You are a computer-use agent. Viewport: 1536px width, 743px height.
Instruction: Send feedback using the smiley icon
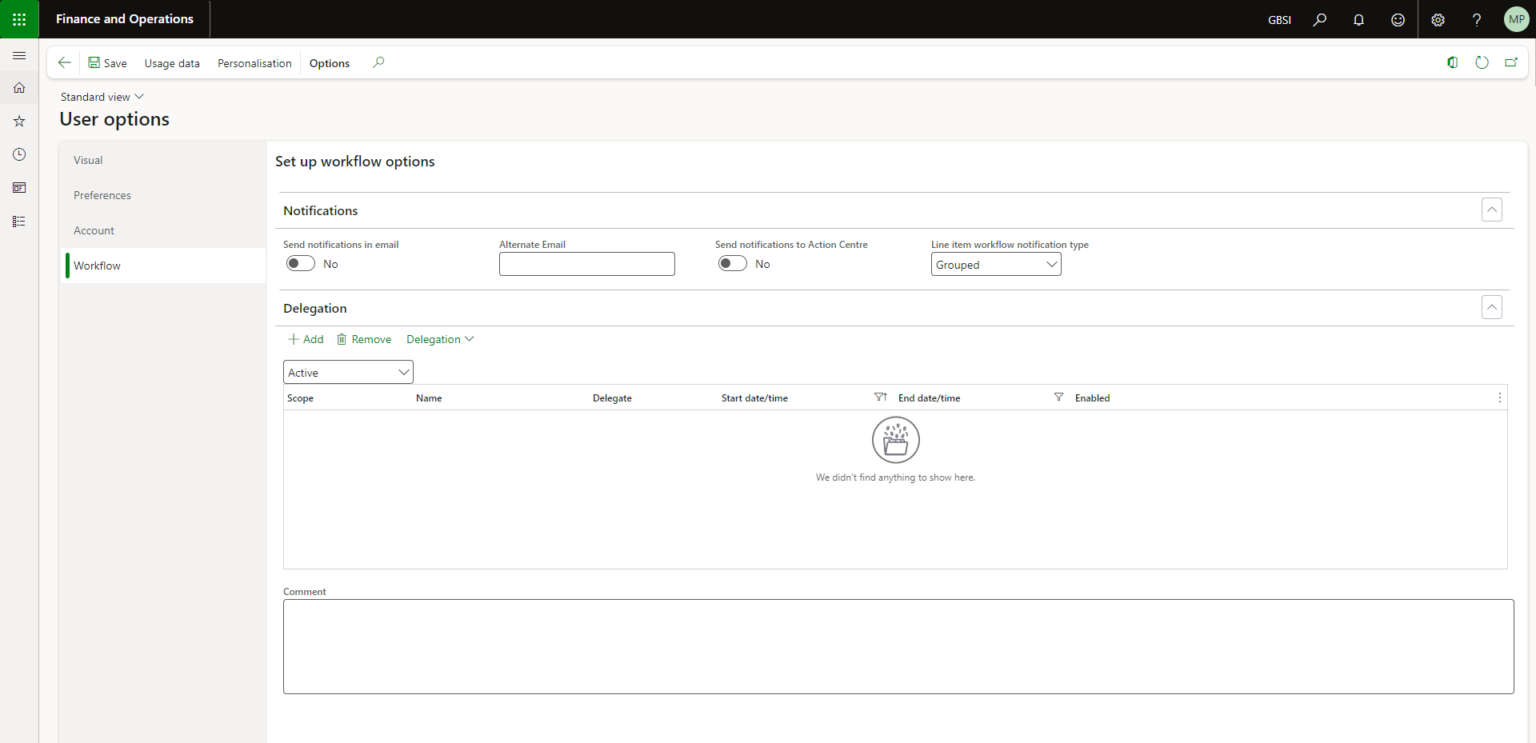pyautogui.click(x=1397, y=19)
